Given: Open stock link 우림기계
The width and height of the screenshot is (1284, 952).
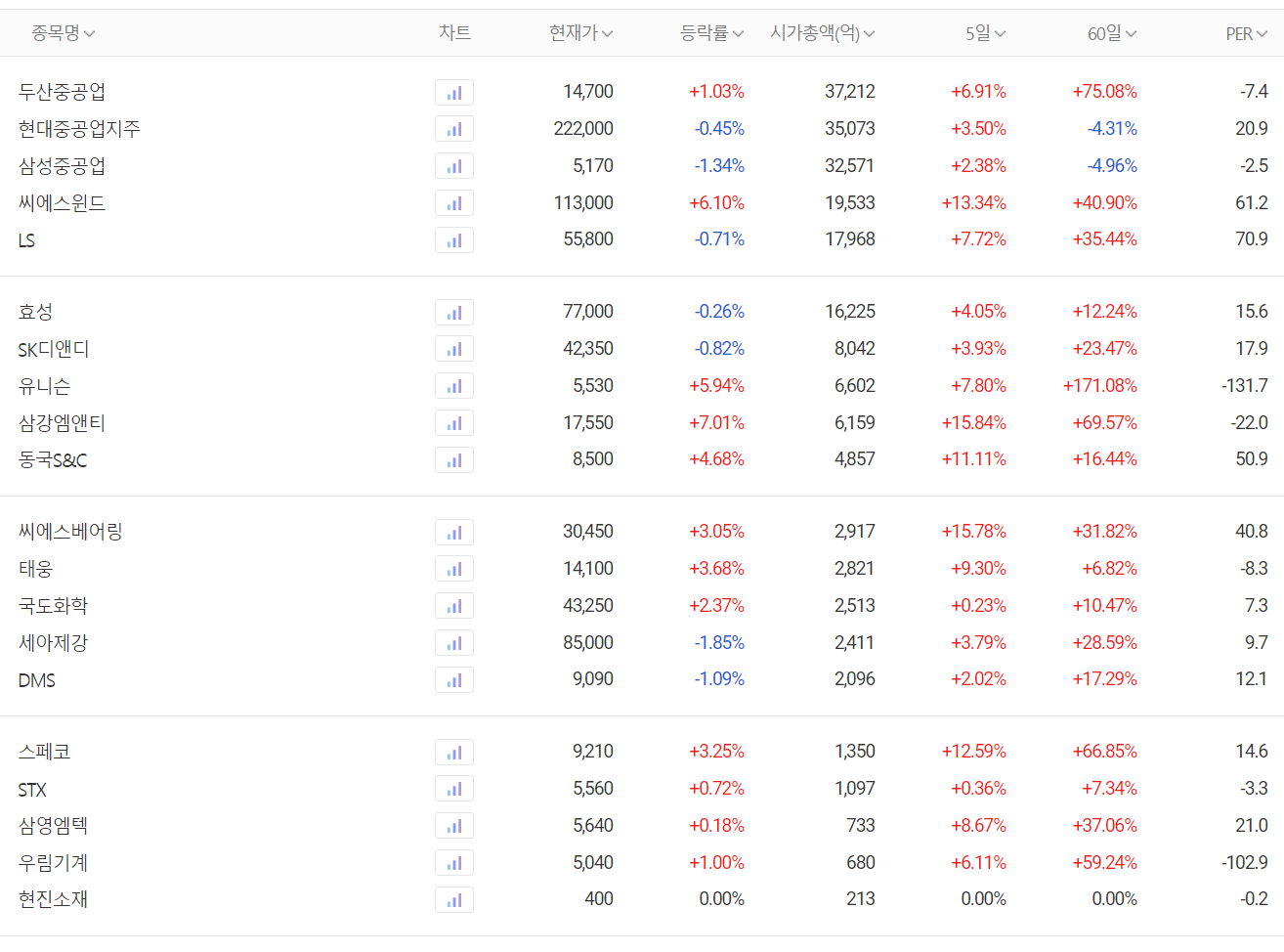Looking at the screenshot, I should tap(53, 863).
